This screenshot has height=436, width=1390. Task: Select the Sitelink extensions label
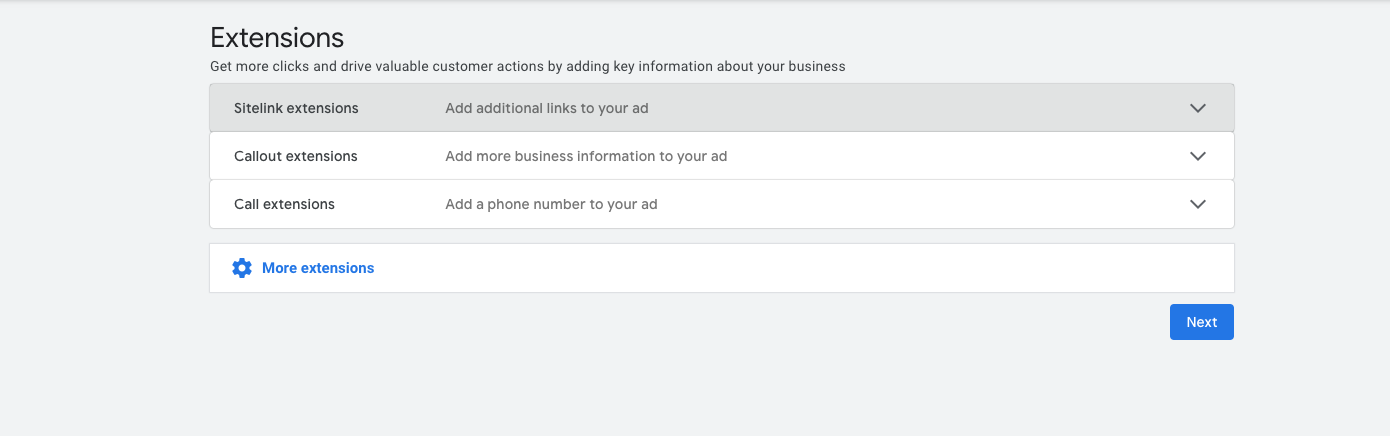click(x=296, y=108)
